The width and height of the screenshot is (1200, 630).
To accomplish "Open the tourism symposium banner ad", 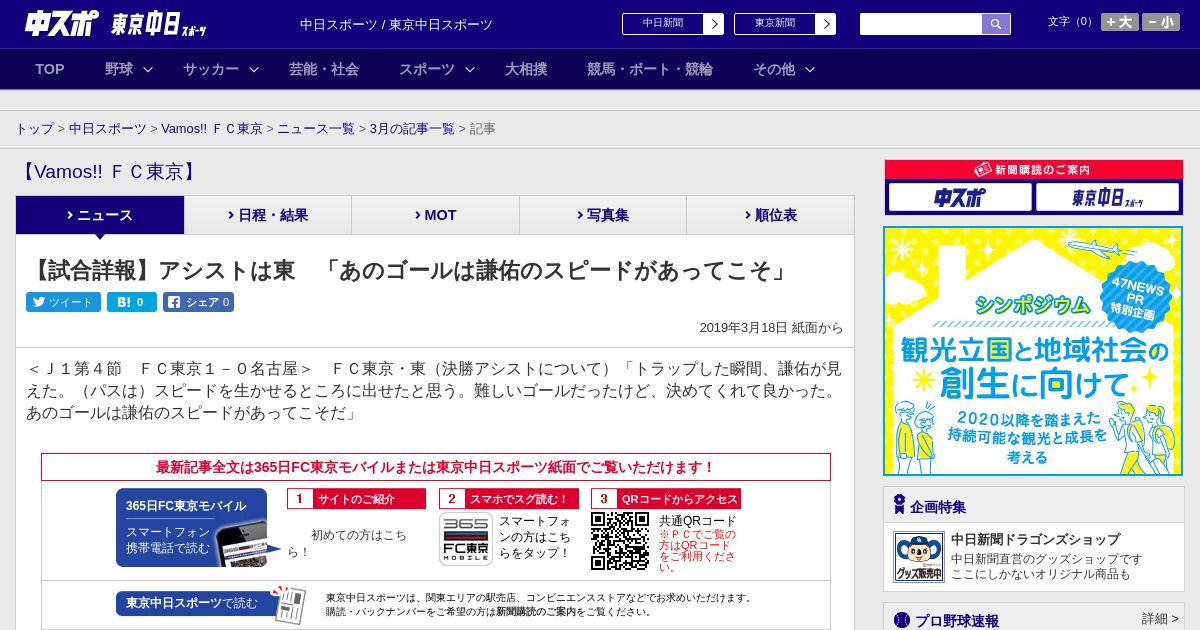I will coord(1033,351).
